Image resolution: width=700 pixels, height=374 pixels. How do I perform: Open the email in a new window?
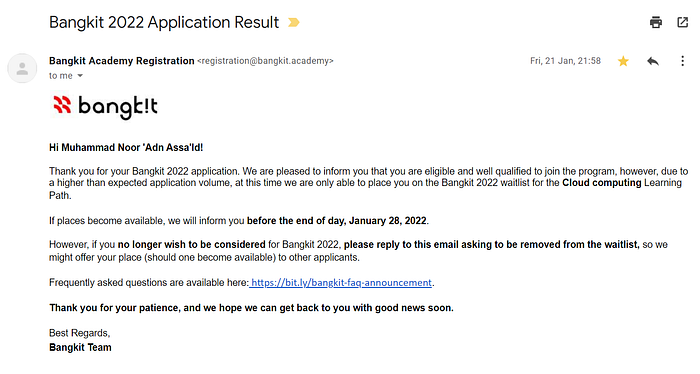[683, 22]
